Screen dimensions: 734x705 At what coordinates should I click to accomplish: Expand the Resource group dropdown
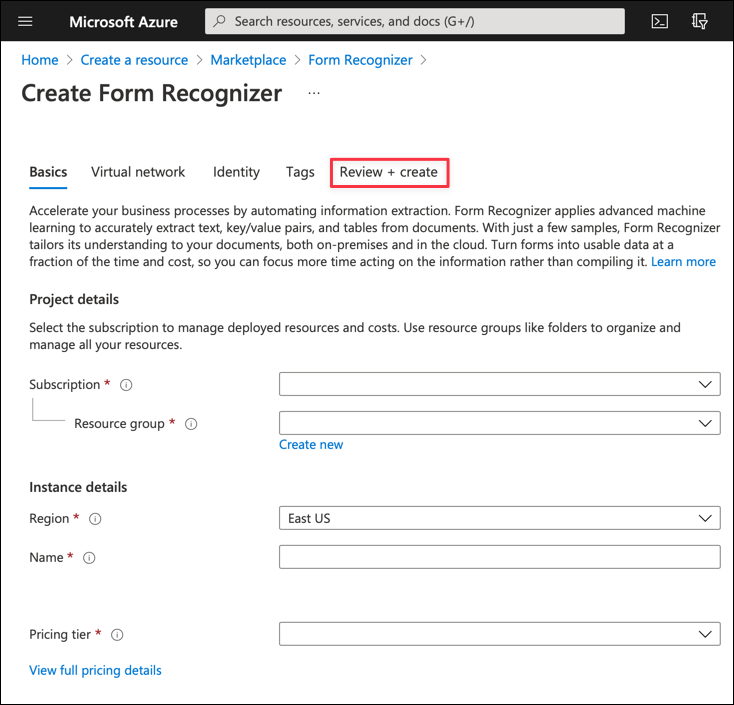coord(499,423)
